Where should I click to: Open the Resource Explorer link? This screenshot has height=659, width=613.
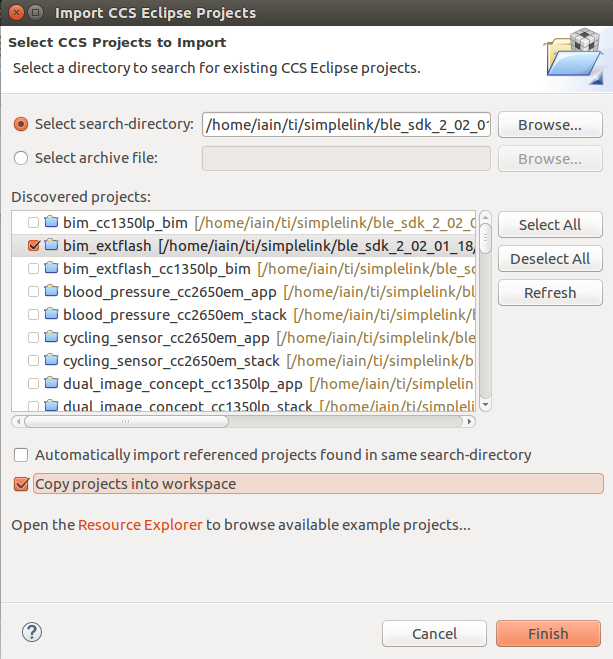click(140, 525)
